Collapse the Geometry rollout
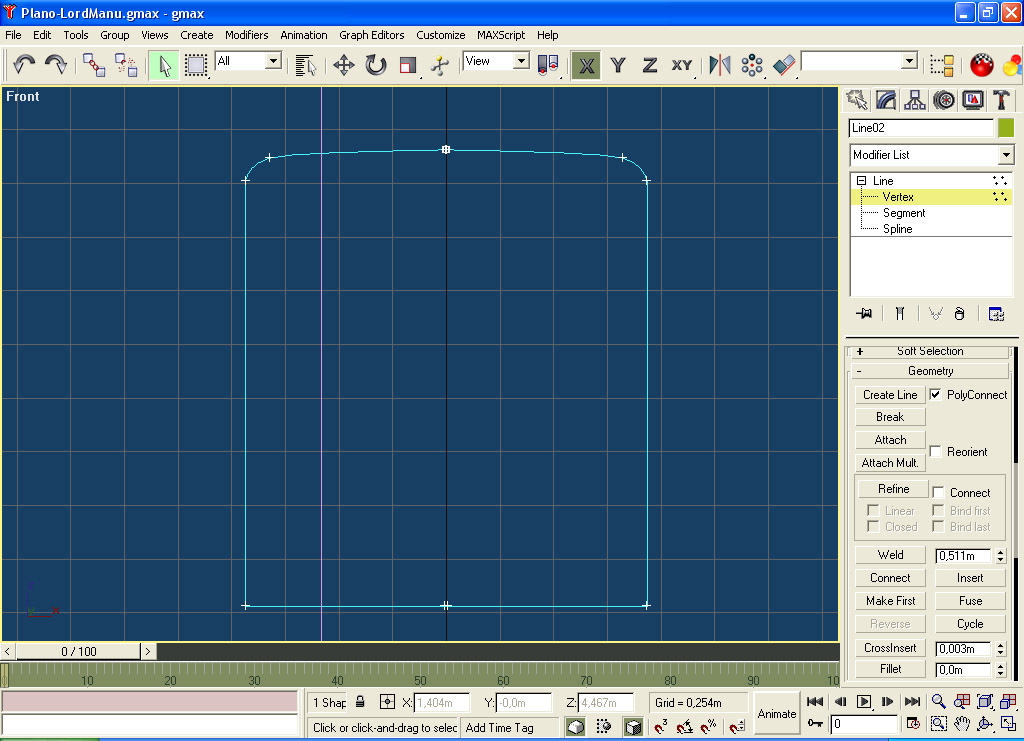 930,371
